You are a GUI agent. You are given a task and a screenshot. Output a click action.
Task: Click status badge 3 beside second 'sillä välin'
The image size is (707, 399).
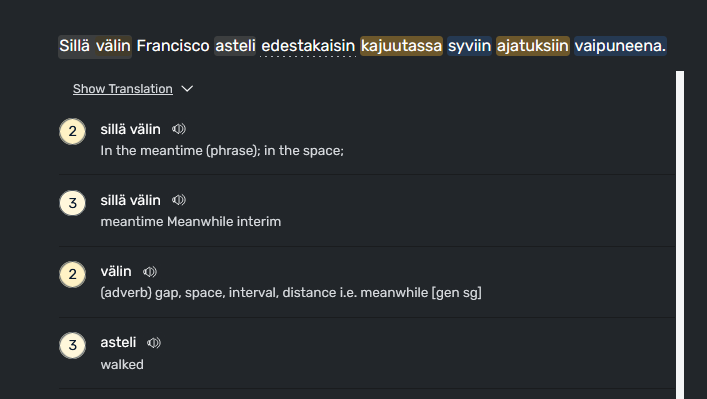pos(73,203)
